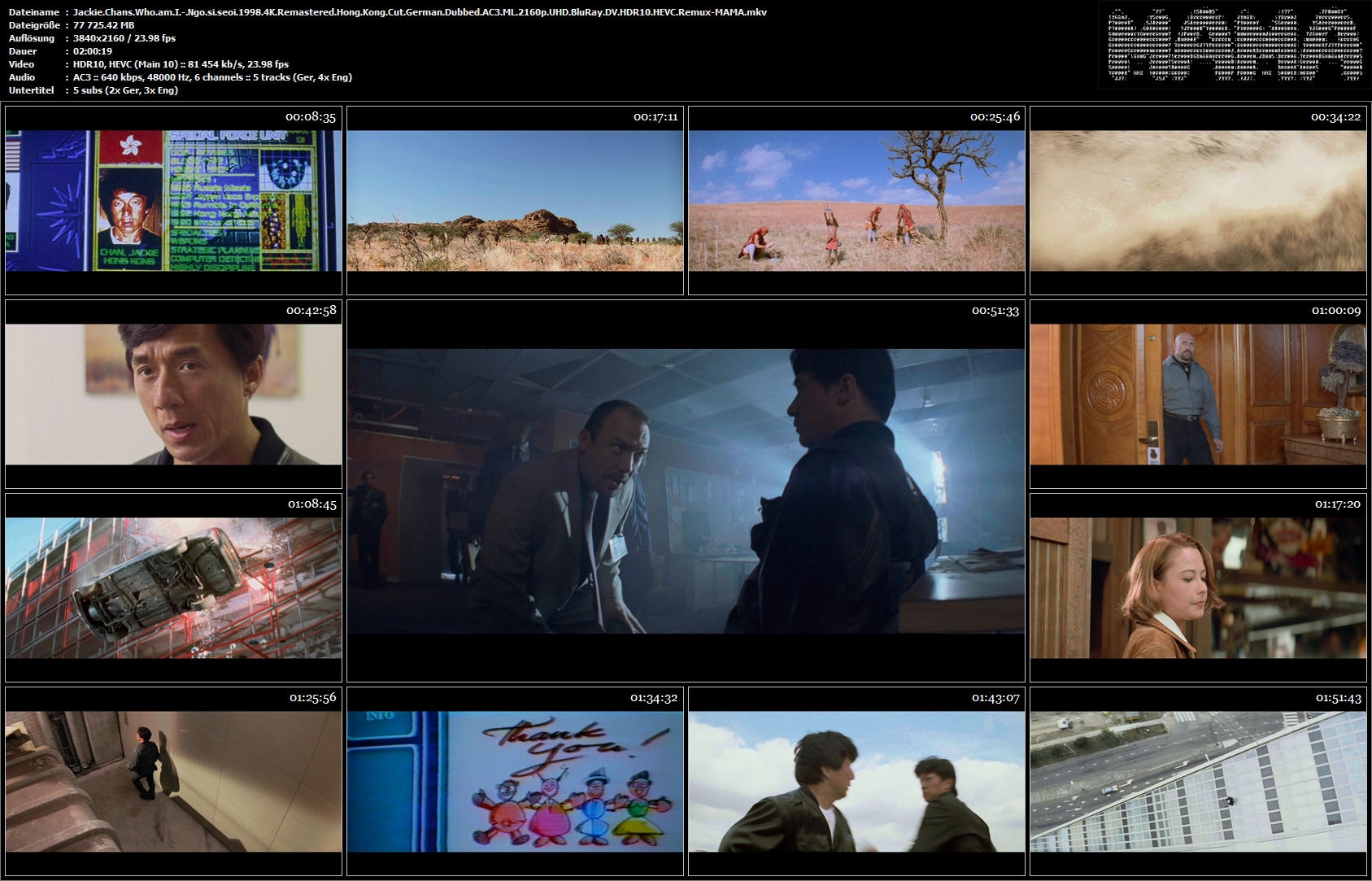Click the 'Untertitel' label
Screen dimensions: 1372x881
click(32, 90)
